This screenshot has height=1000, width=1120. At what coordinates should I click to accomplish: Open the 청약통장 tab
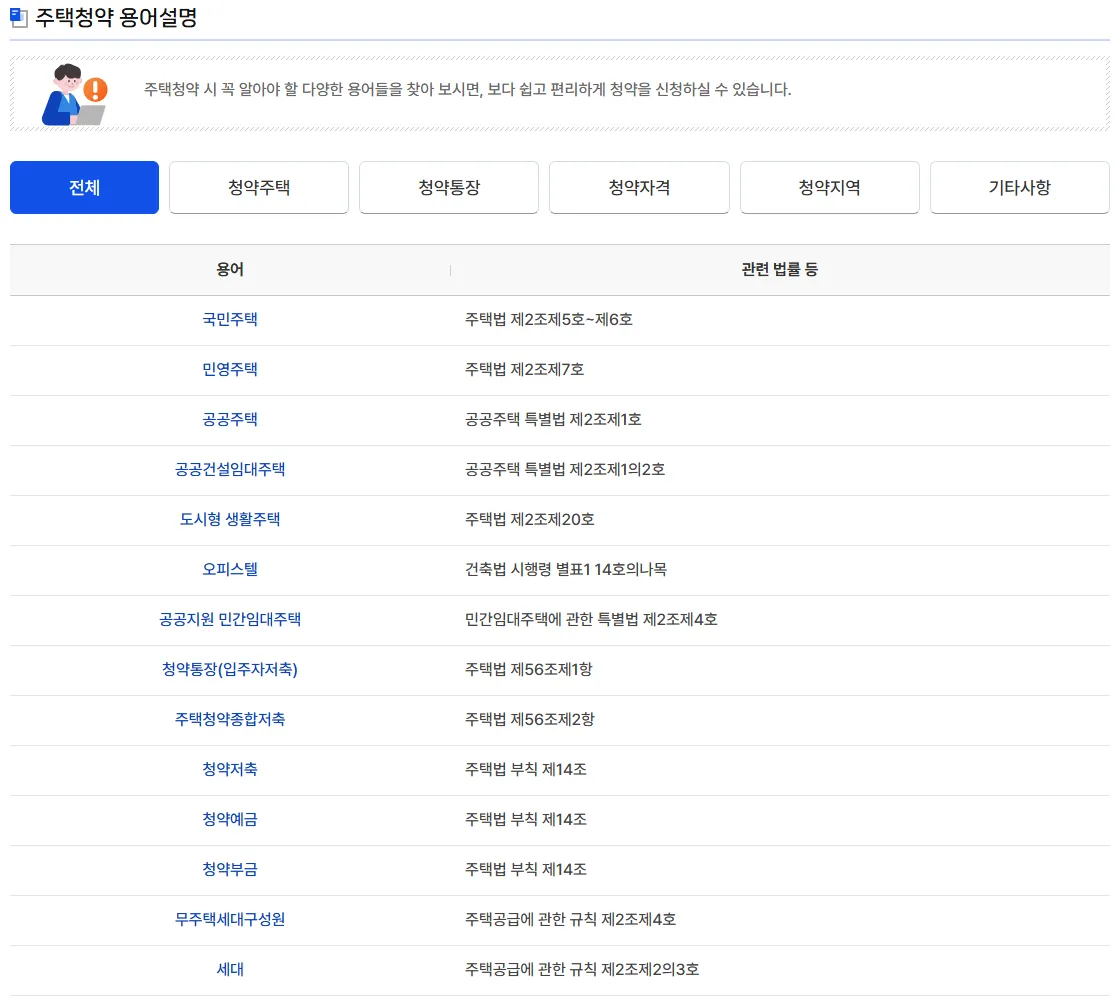point(449,187)
